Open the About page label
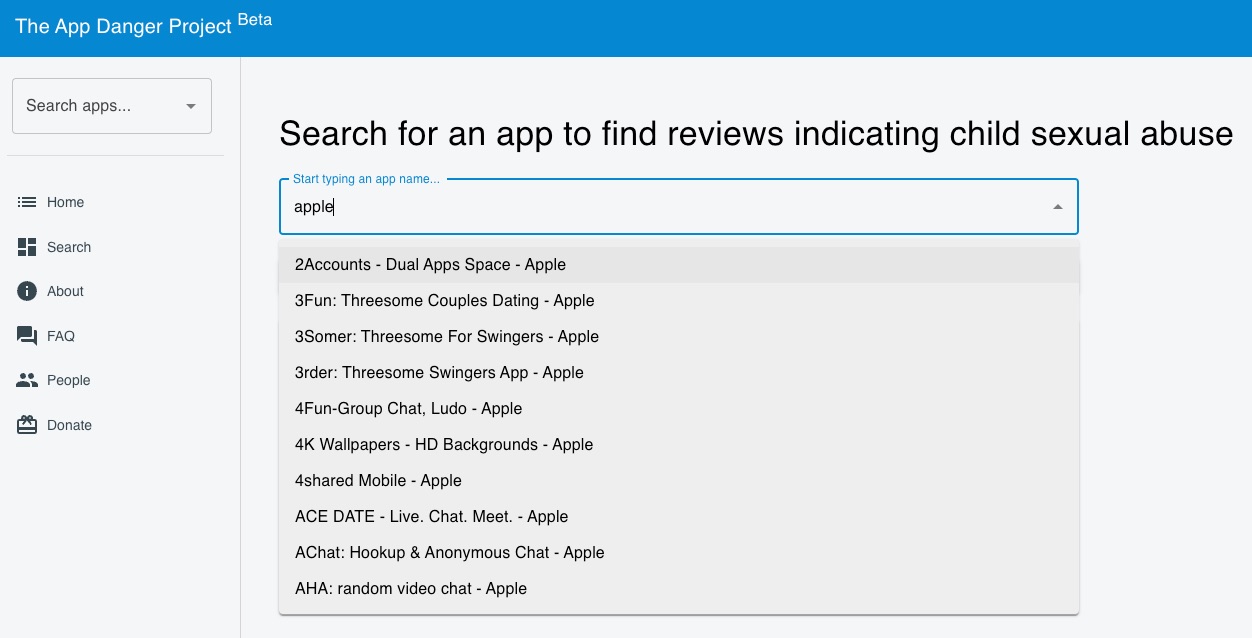The height and width of the screenshot is (638, 1252). [65, 291]
